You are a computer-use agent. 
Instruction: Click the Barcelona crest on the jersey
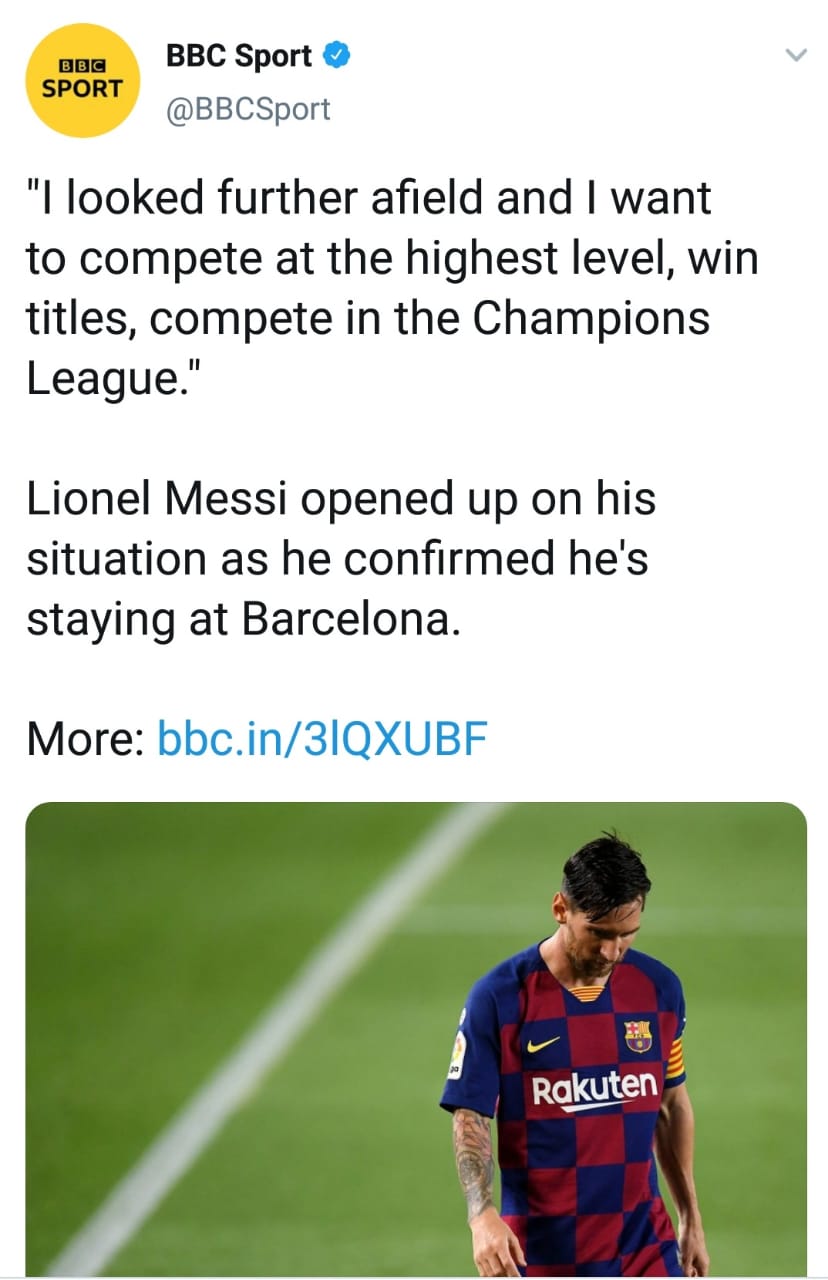click(637, 1035)
